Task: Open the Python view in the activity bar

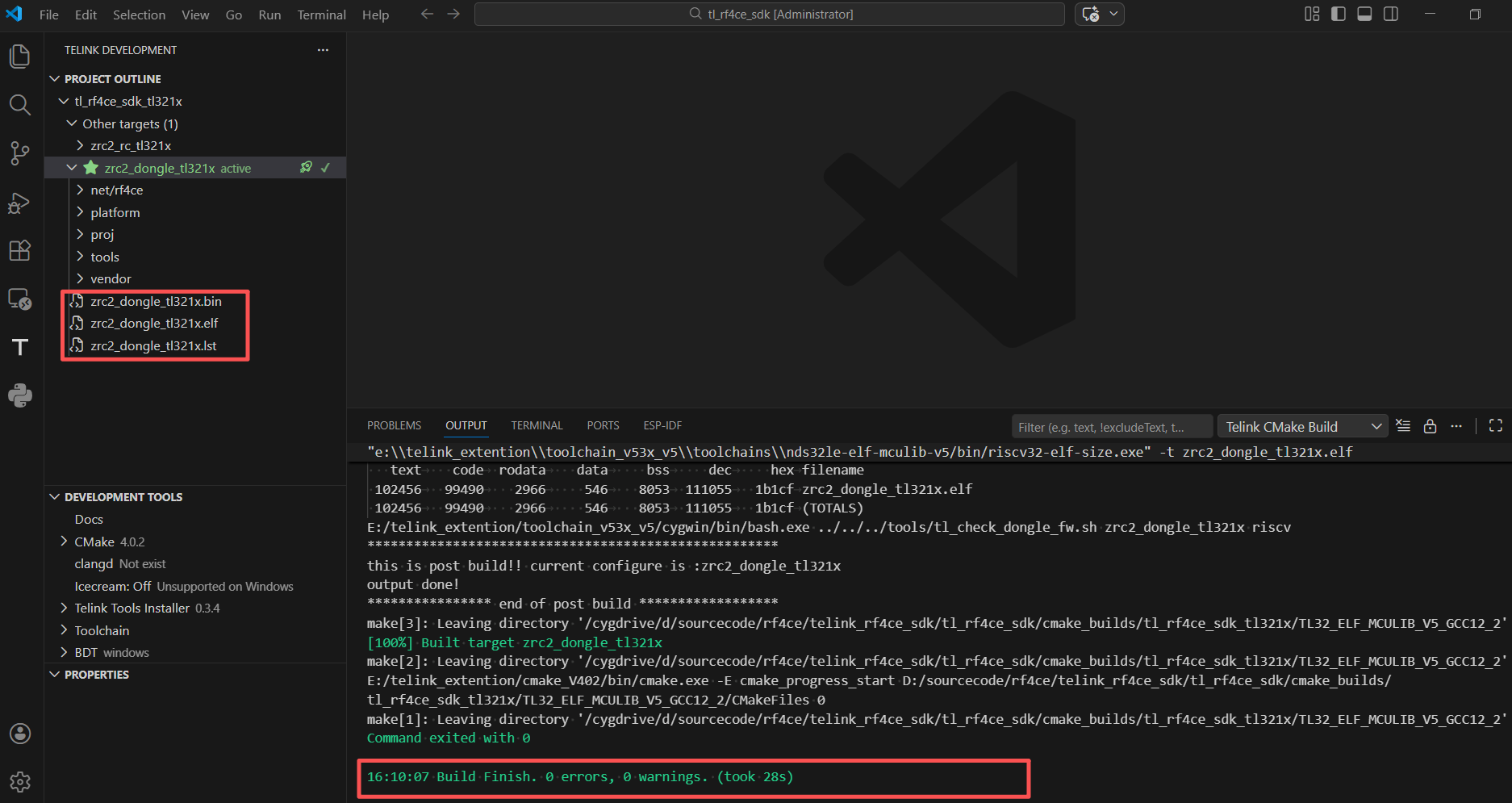Action: tap(20, 395)
